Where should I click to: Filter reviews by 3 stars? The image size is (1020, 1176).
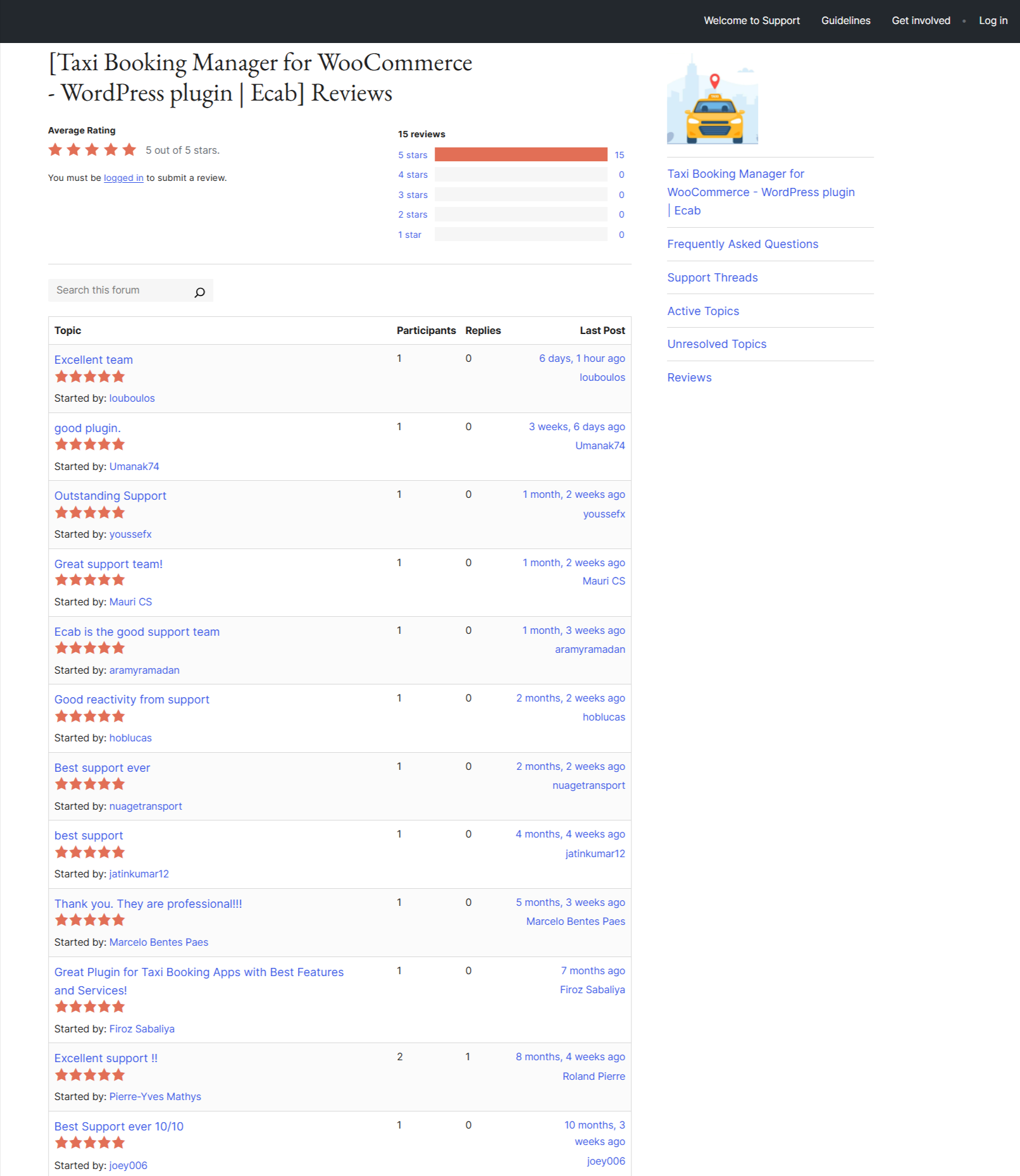pyautogui.click(x=413, y=195)
